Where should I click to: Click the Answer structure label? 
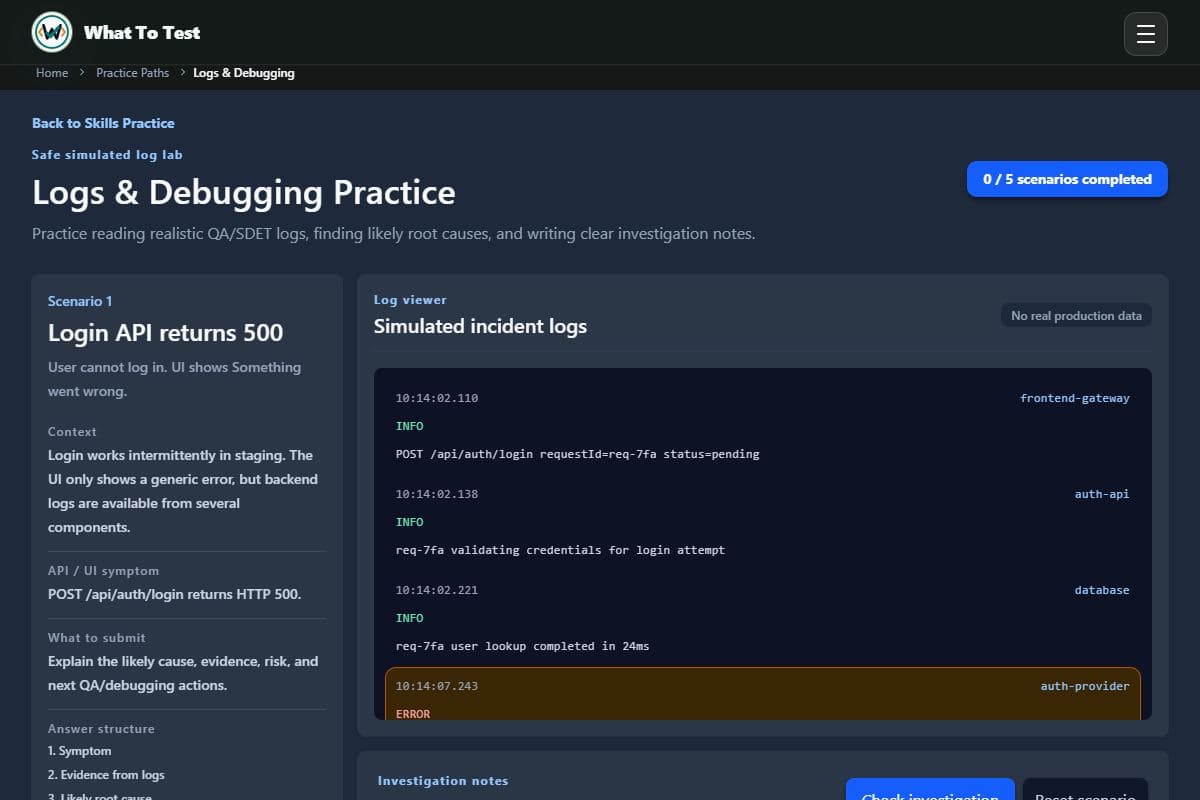pos(101,729)
